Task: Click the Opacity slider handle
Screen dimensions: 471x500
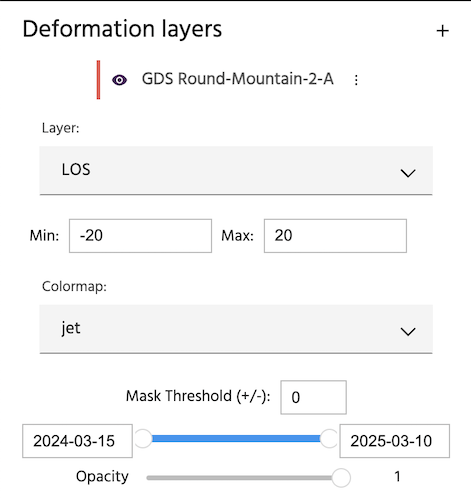Action: tap(341, 478)
